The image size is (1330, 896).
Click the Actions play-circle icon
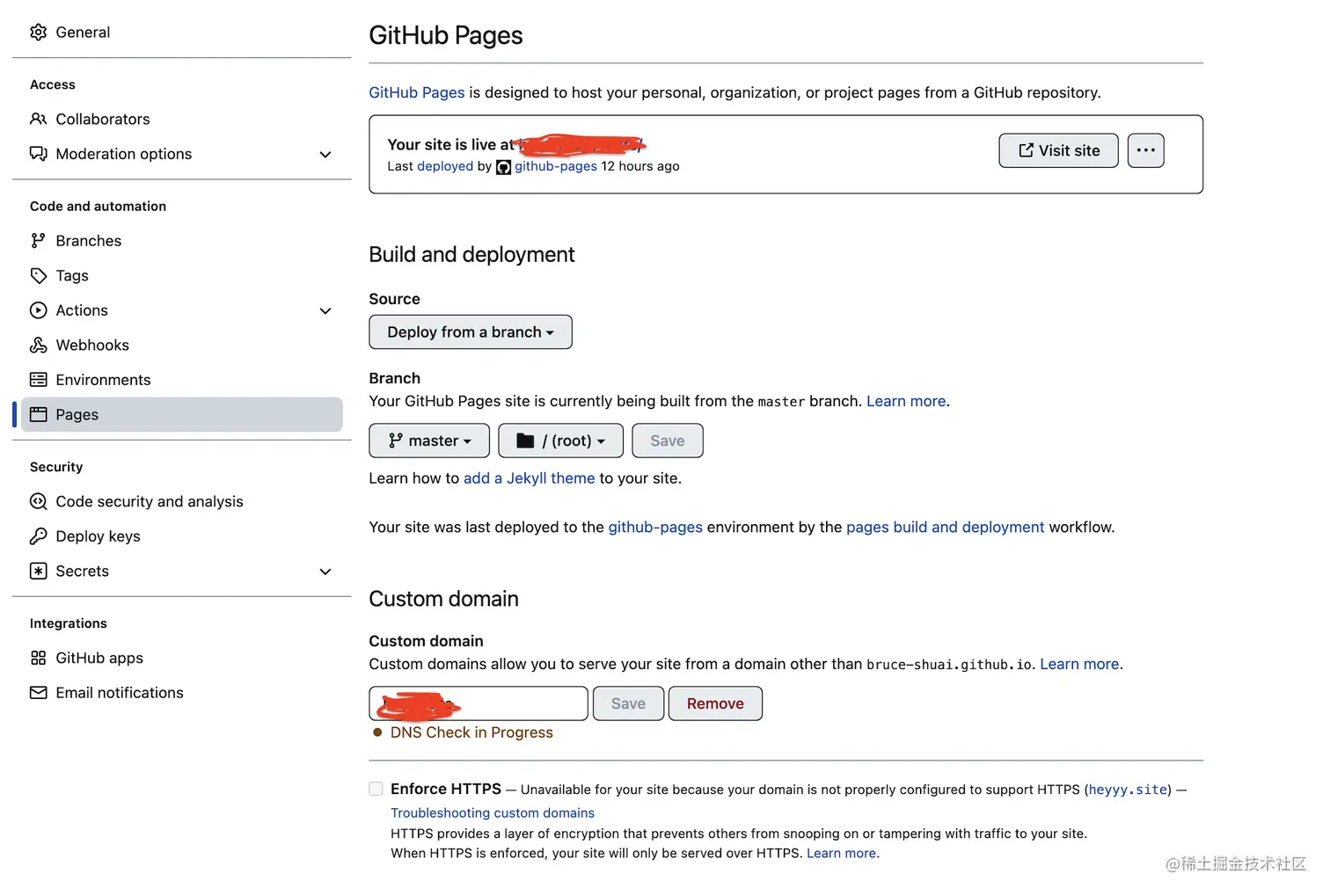point(38,310)
